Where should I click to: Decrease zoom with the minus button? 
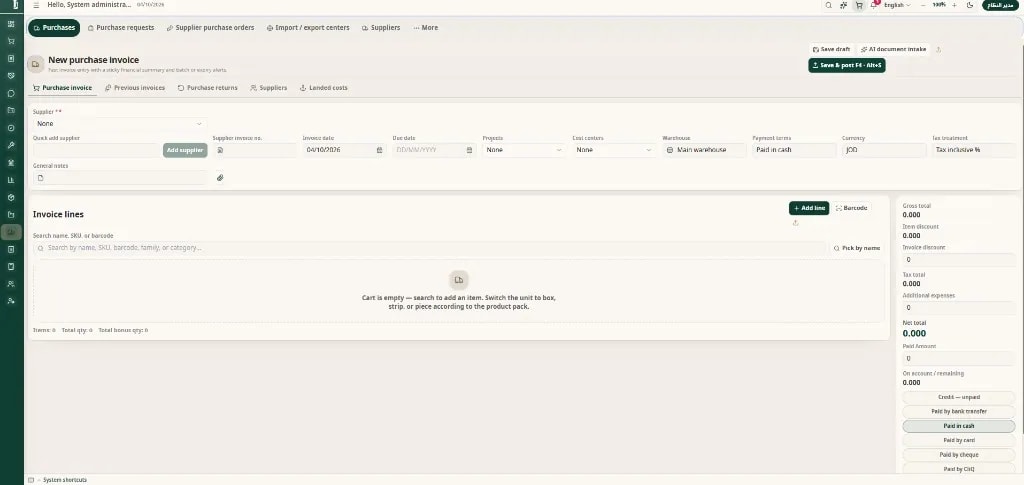(x=923, y=5)
